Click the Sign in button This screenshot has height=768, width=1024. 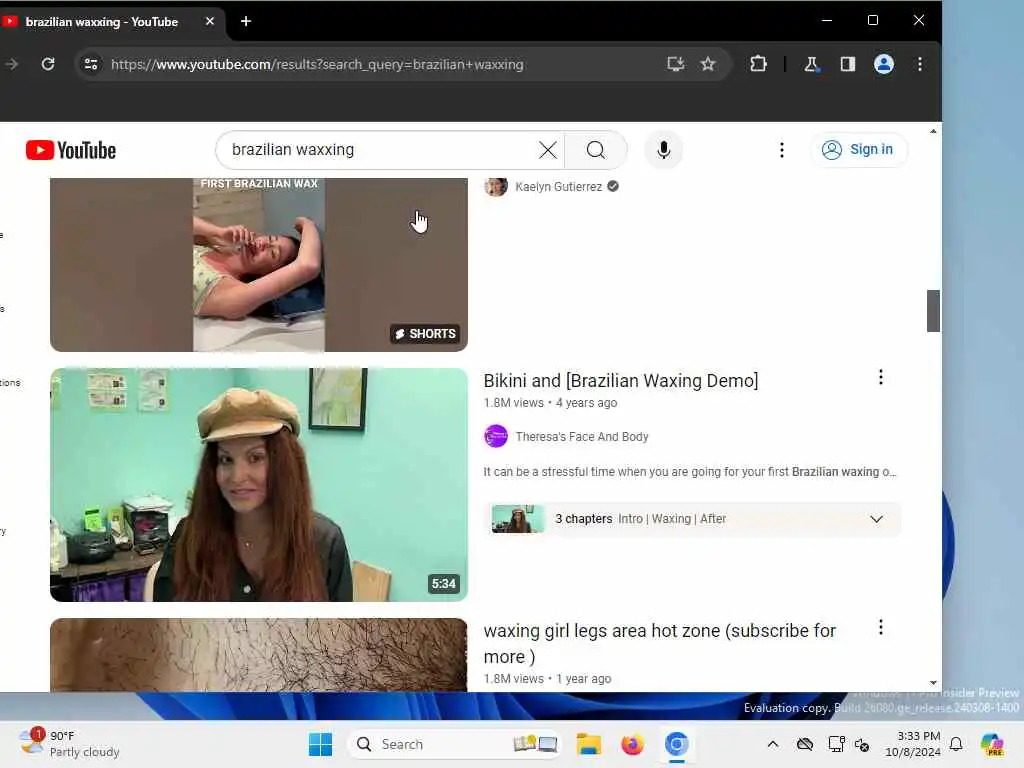(858, 150)
